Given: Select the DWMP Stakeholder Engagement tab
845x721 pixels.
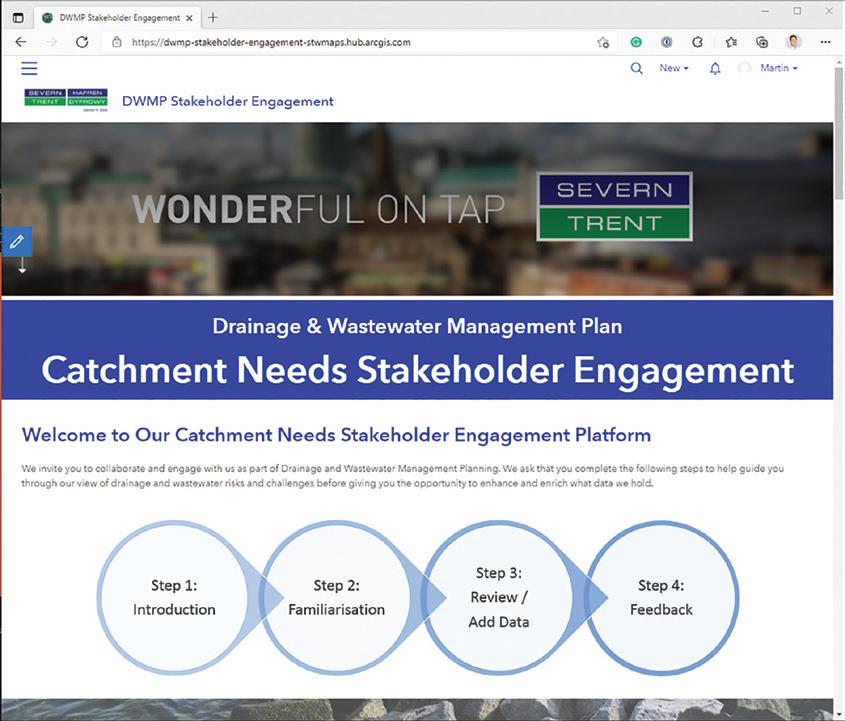Looking at the screenshot, I should pos(119,18).
